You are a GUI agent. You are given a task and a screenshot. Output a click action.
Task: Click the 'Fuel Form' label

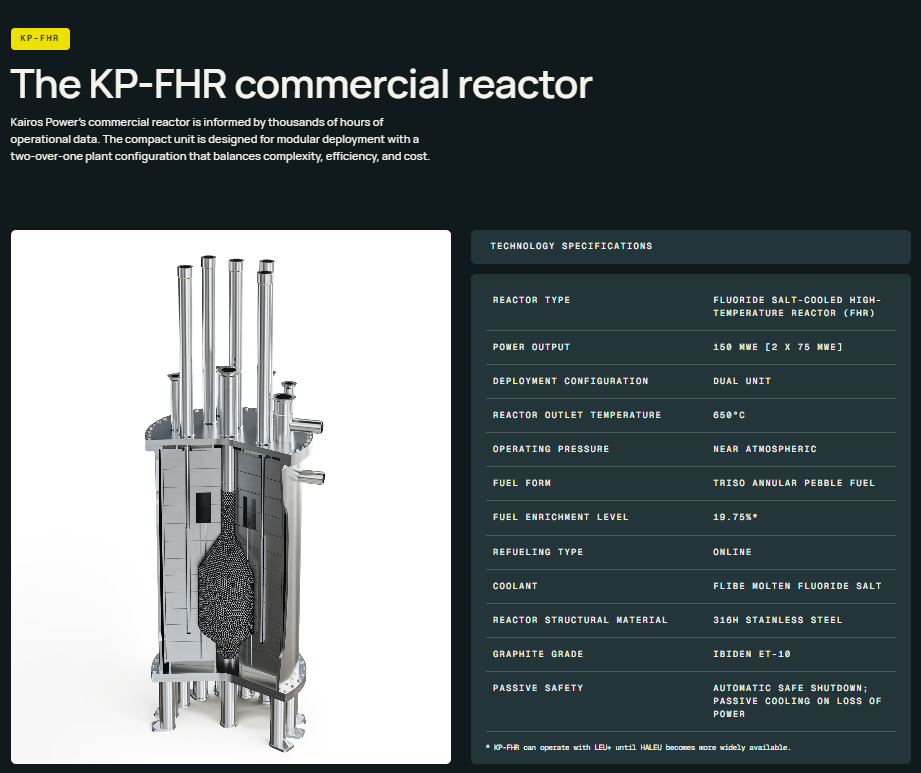click(522, 483)
